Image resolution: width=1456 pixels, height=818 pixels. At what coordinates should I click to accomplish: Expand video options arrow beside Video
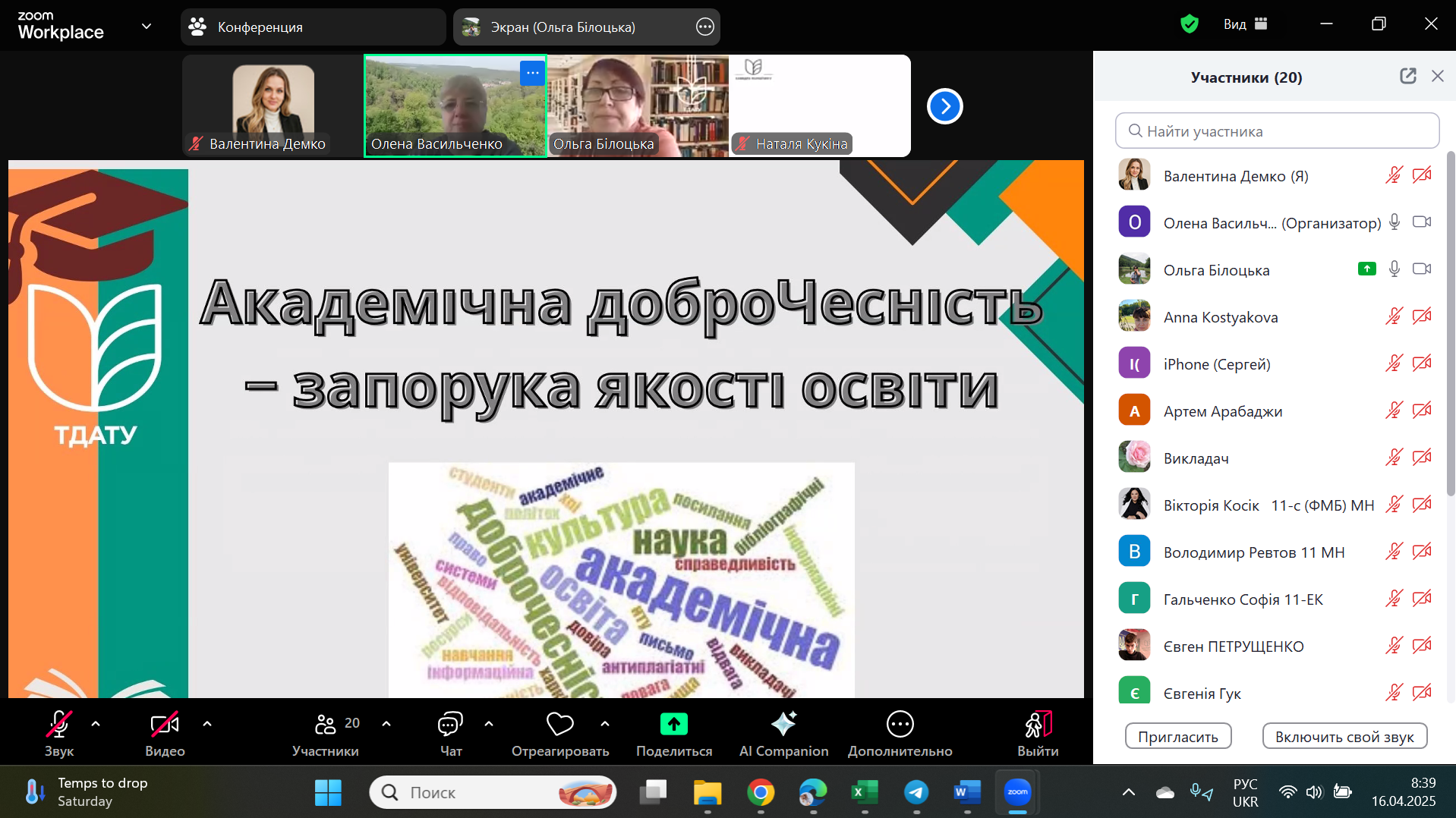(207, 724)
